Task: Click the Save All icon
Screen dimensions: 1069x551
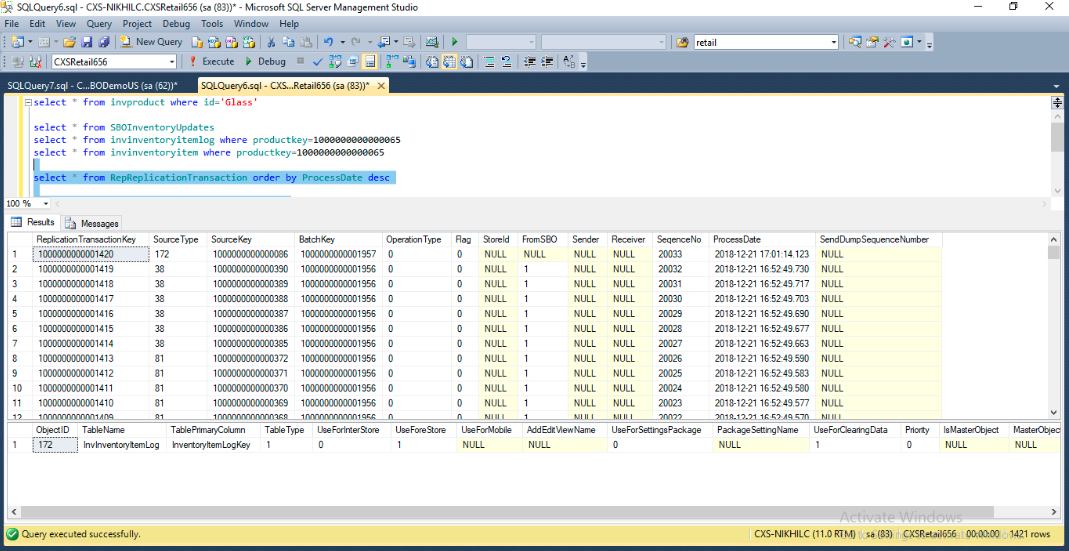Action: pos(104,42)
